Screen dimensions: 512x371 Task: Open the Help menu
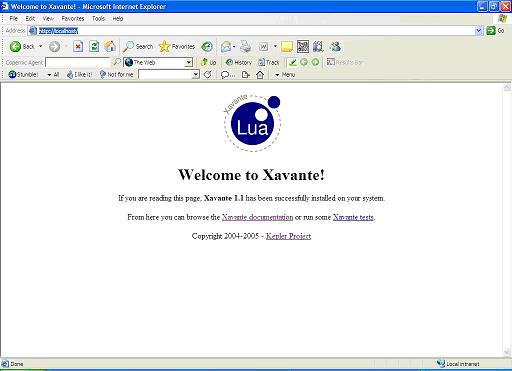118,19
